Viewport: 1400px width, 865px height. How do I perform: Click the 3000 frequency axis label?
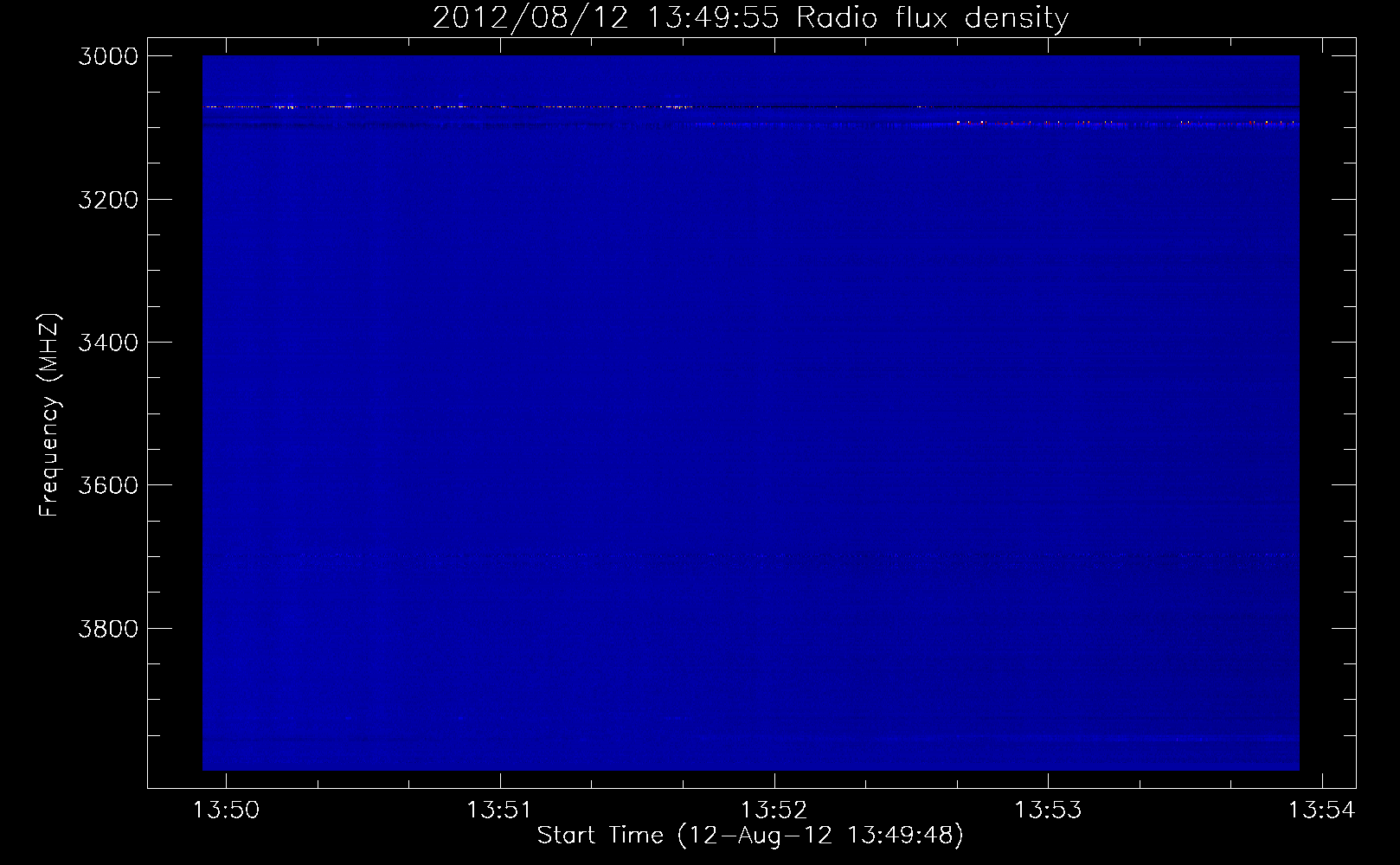pyautogui.click(x=108, y=56)
